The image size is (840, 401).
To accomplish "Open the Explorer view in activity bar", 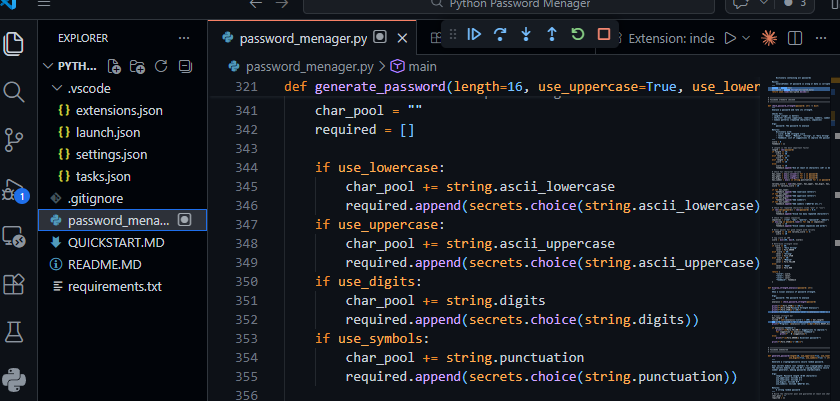I will click(13, 43).
